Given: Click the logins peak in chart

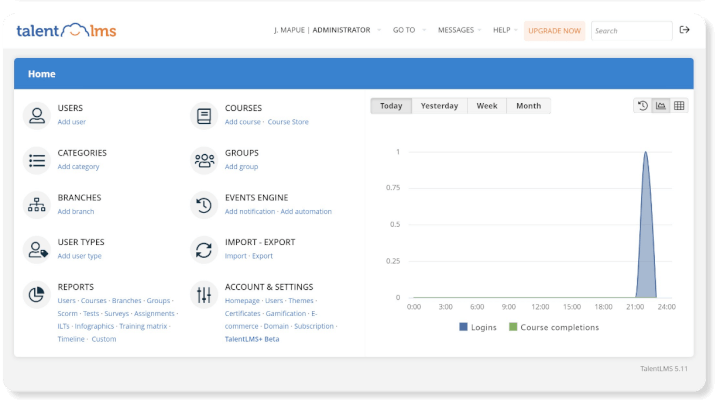Looking at the screenshot, I should click(646, 152).
